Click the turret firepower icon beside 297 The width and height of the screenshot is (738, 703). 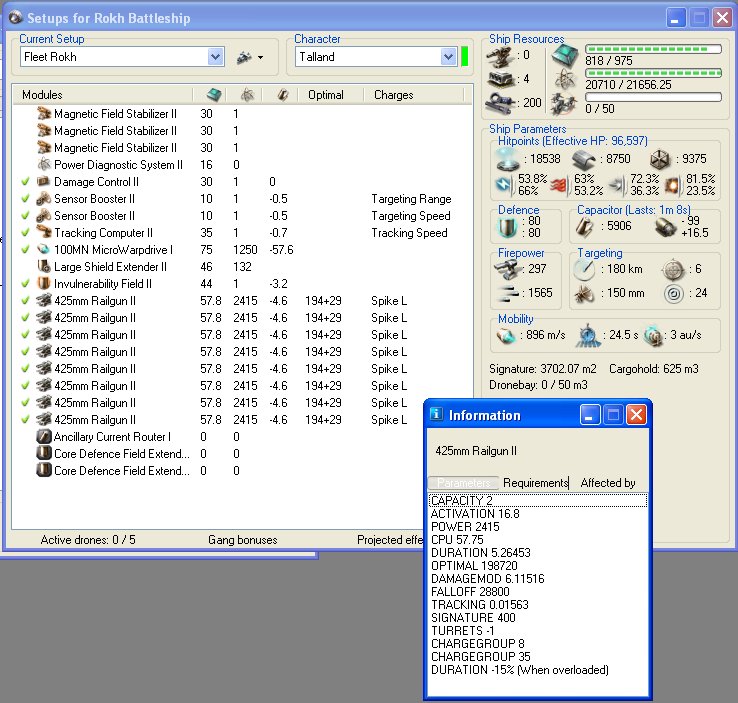point(509,269)
